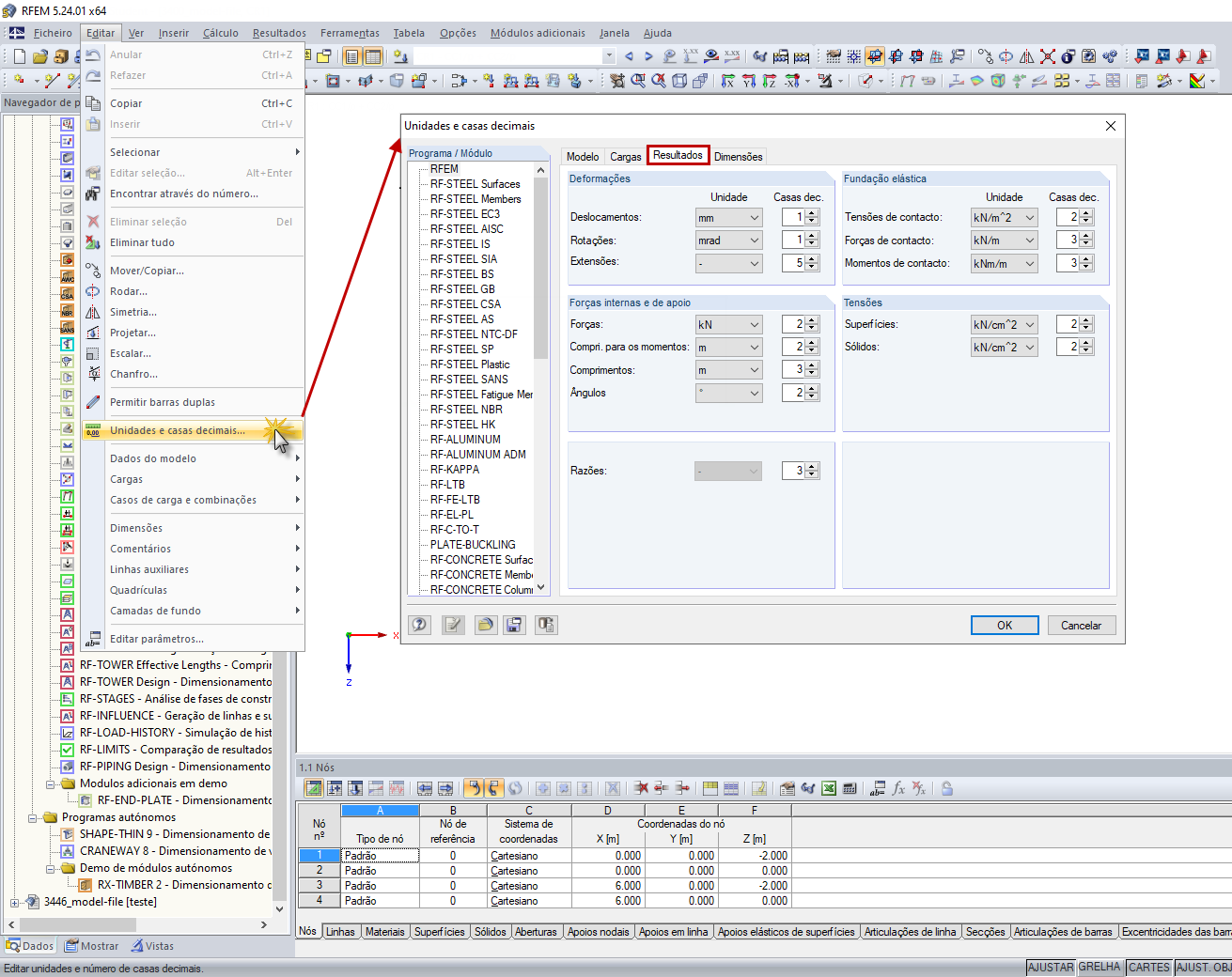This screenshot has width=1232, height=977.
Task: Click the RX-TIMBER 2 module icon
Action: point(86,885)
